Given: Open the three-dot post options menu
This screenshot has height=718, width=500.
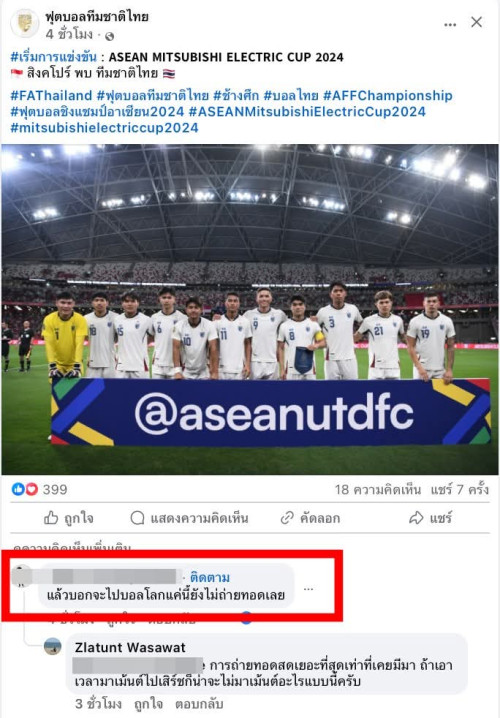Looking at the screenshot, I should pyautogui.click(x=450, y=25).
